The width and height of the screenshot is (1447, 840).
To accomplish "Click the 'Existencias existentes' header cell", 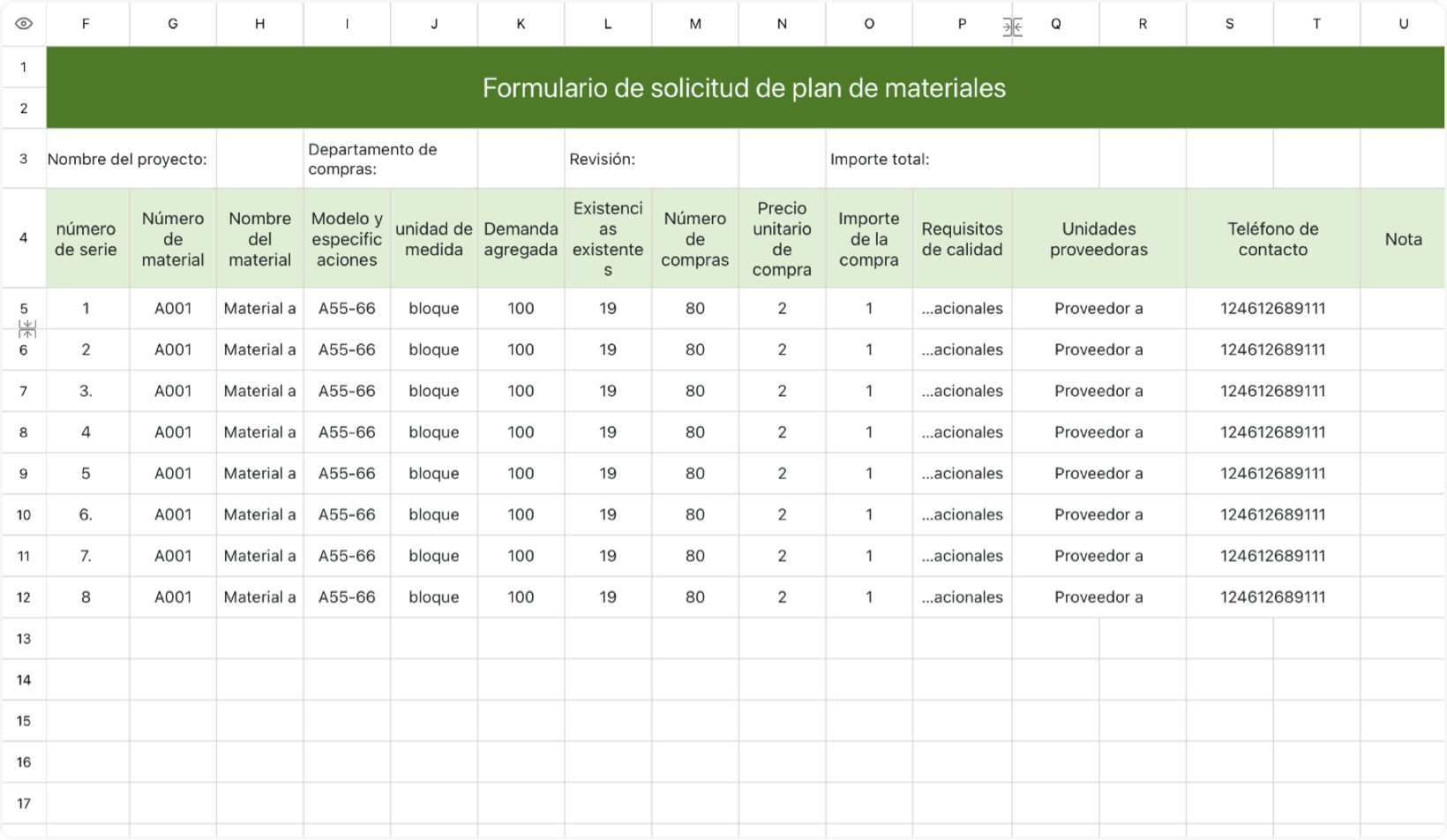I will click(608, 238).
